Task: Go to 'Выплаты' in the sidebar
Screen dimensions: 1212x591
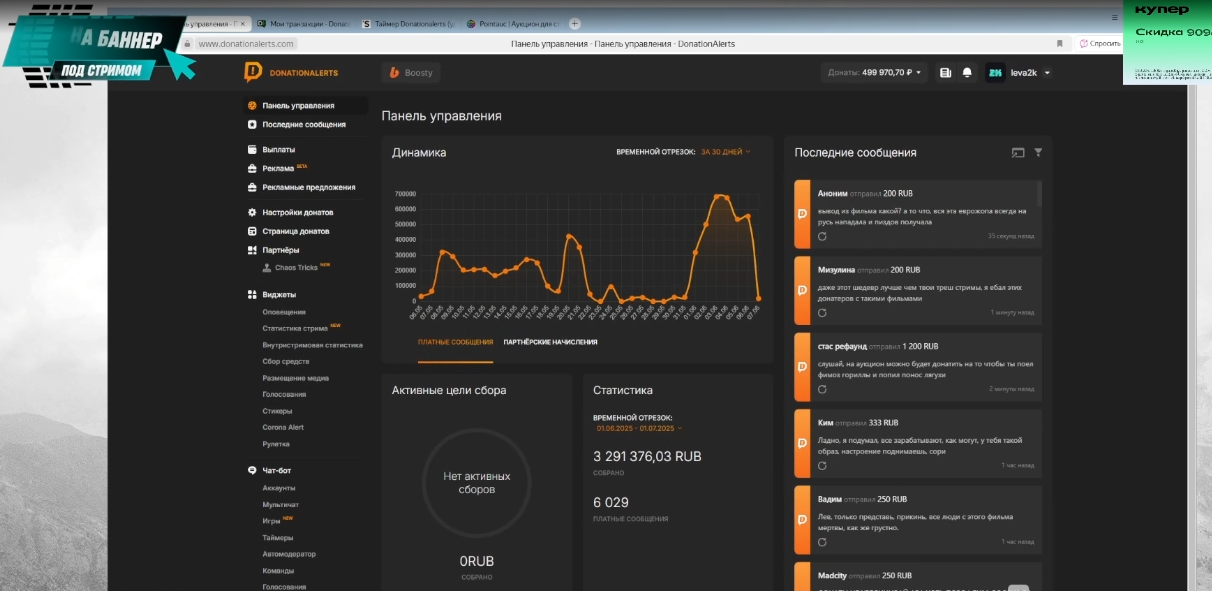Action: [278, 149]
